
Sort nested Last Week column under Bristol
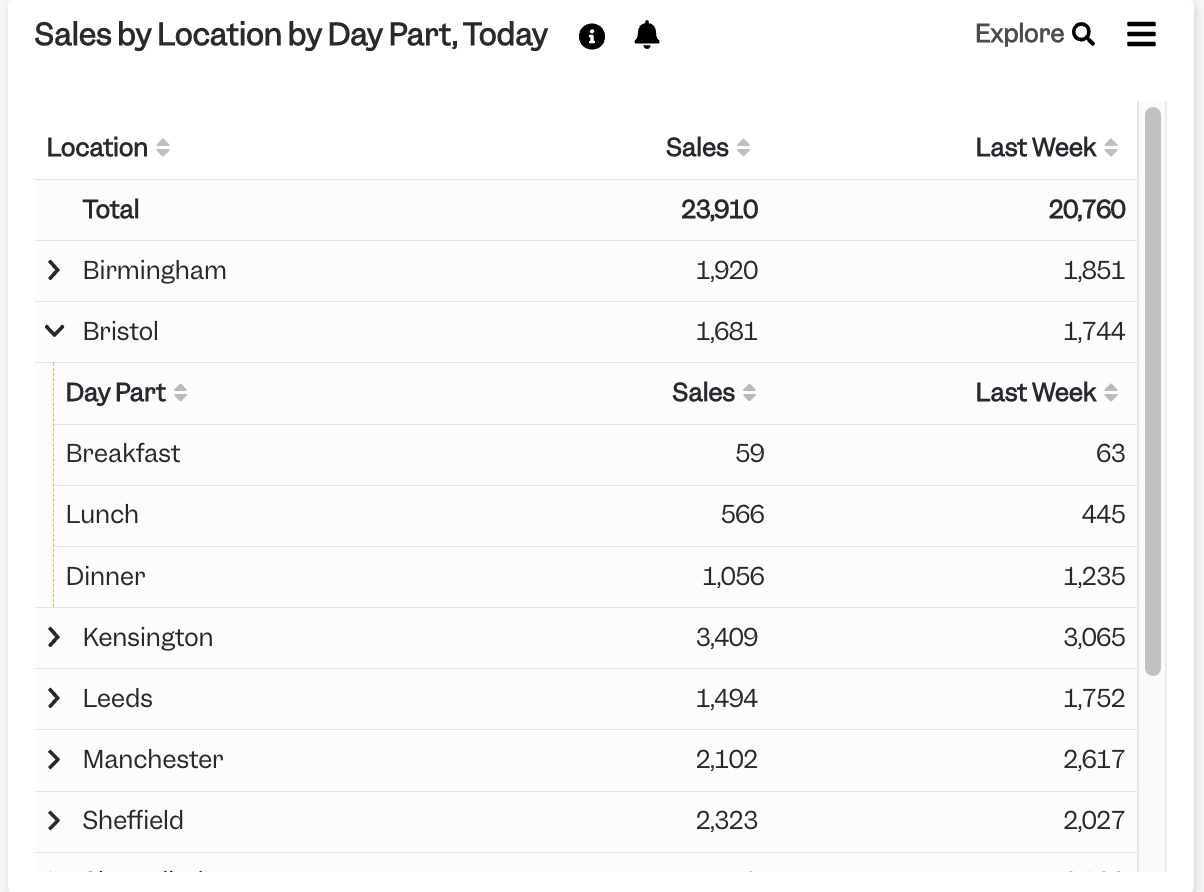[x=1111, y=393]
